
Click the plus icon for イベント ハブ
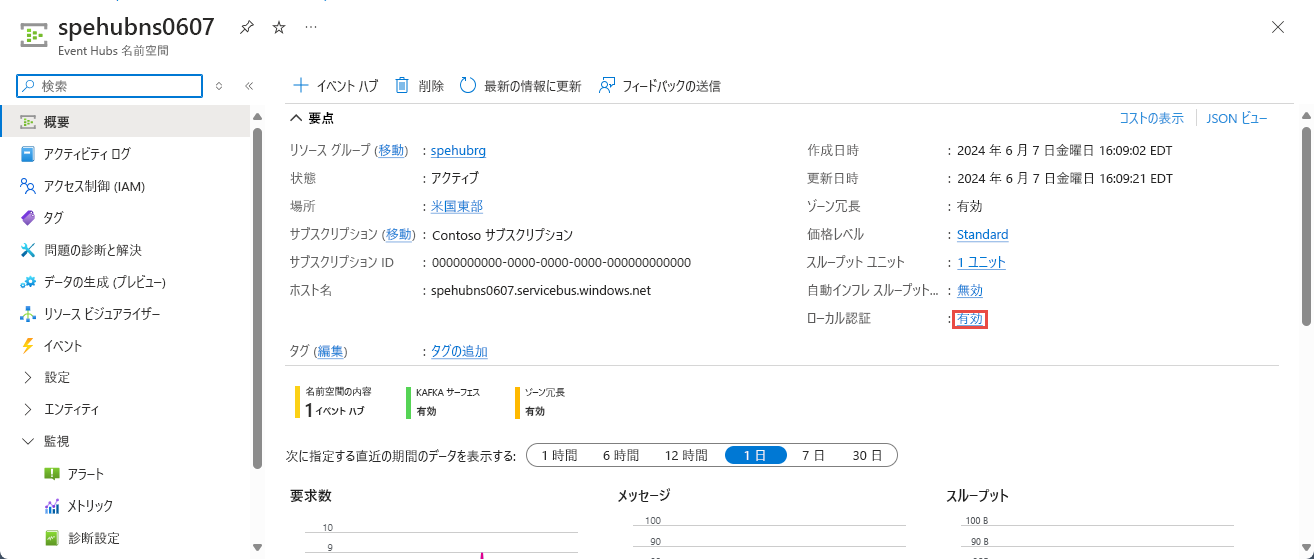pyautogui.click(x=300, y=86)
